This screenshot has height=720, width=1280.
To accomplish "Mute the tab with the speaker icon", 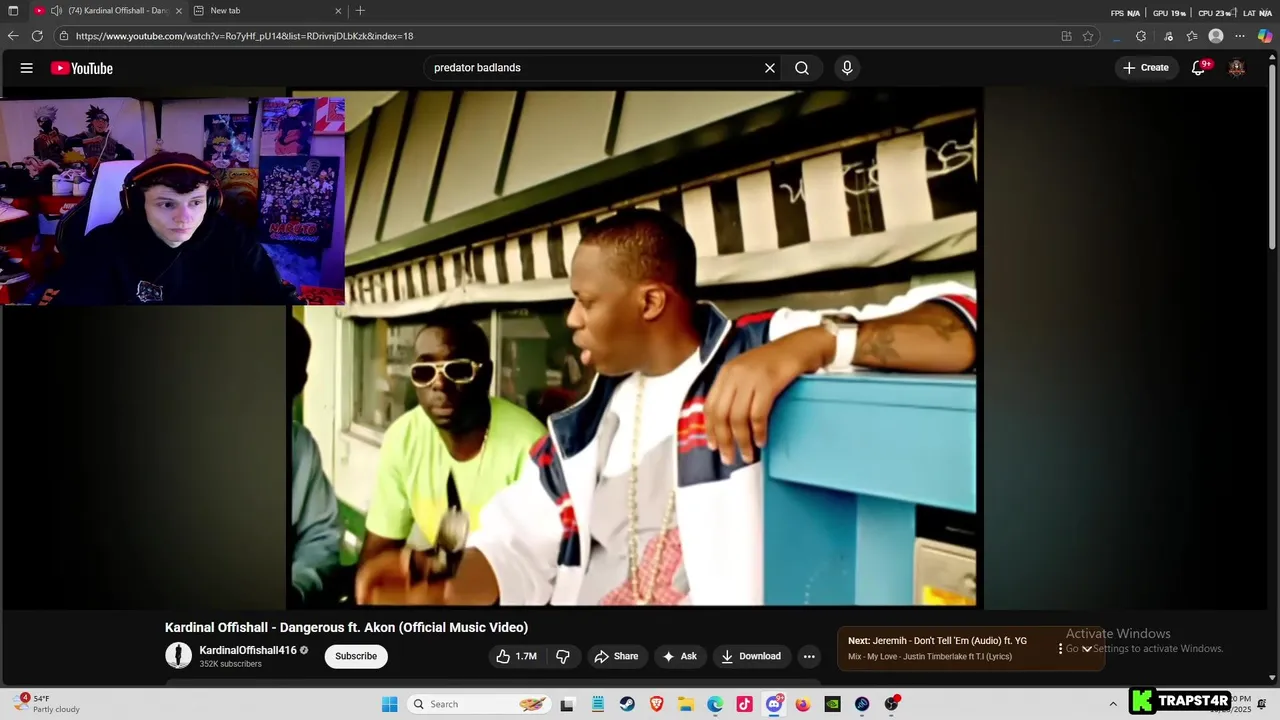I will point(56,11).
